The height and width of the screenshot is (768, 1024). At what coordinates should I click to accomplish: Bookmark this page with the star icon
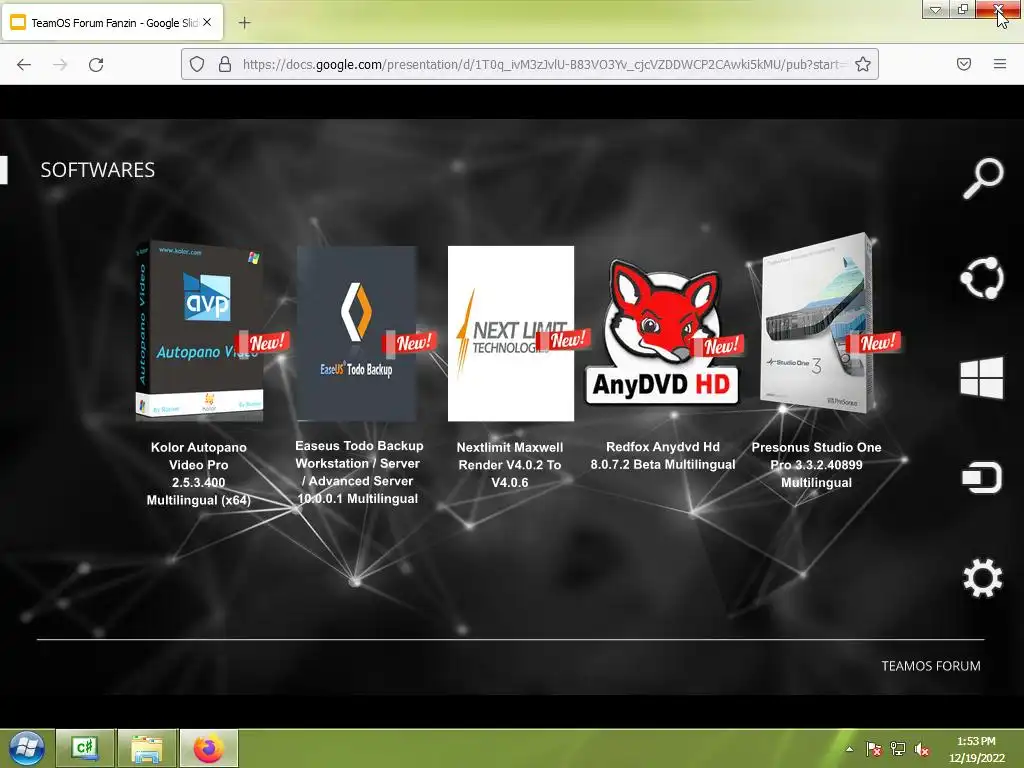863,64
